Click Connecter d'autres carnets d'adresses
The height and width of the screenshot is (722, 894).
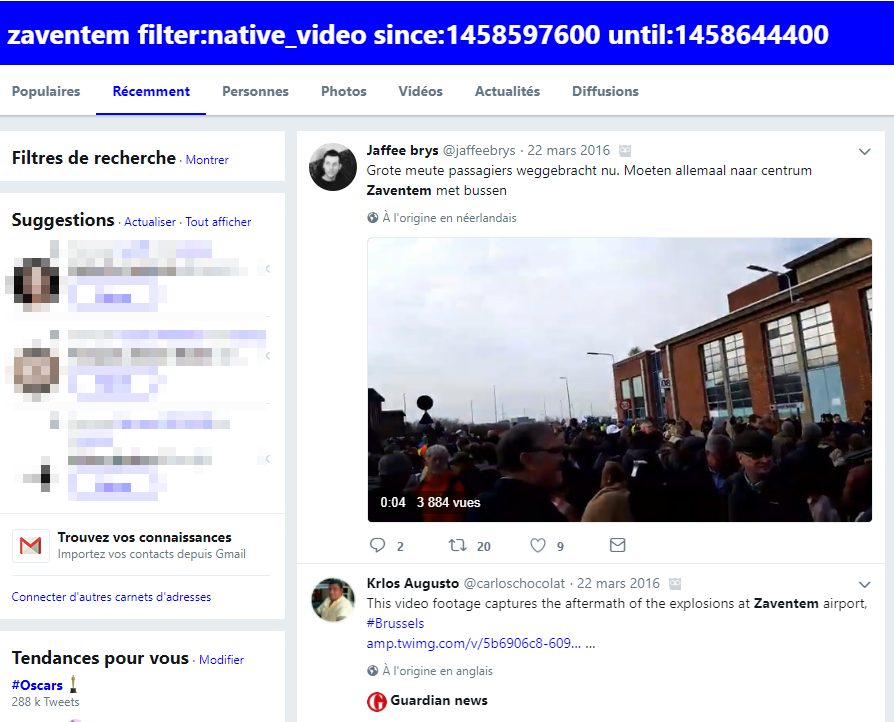pyautogui.click(x=111, y=597)
